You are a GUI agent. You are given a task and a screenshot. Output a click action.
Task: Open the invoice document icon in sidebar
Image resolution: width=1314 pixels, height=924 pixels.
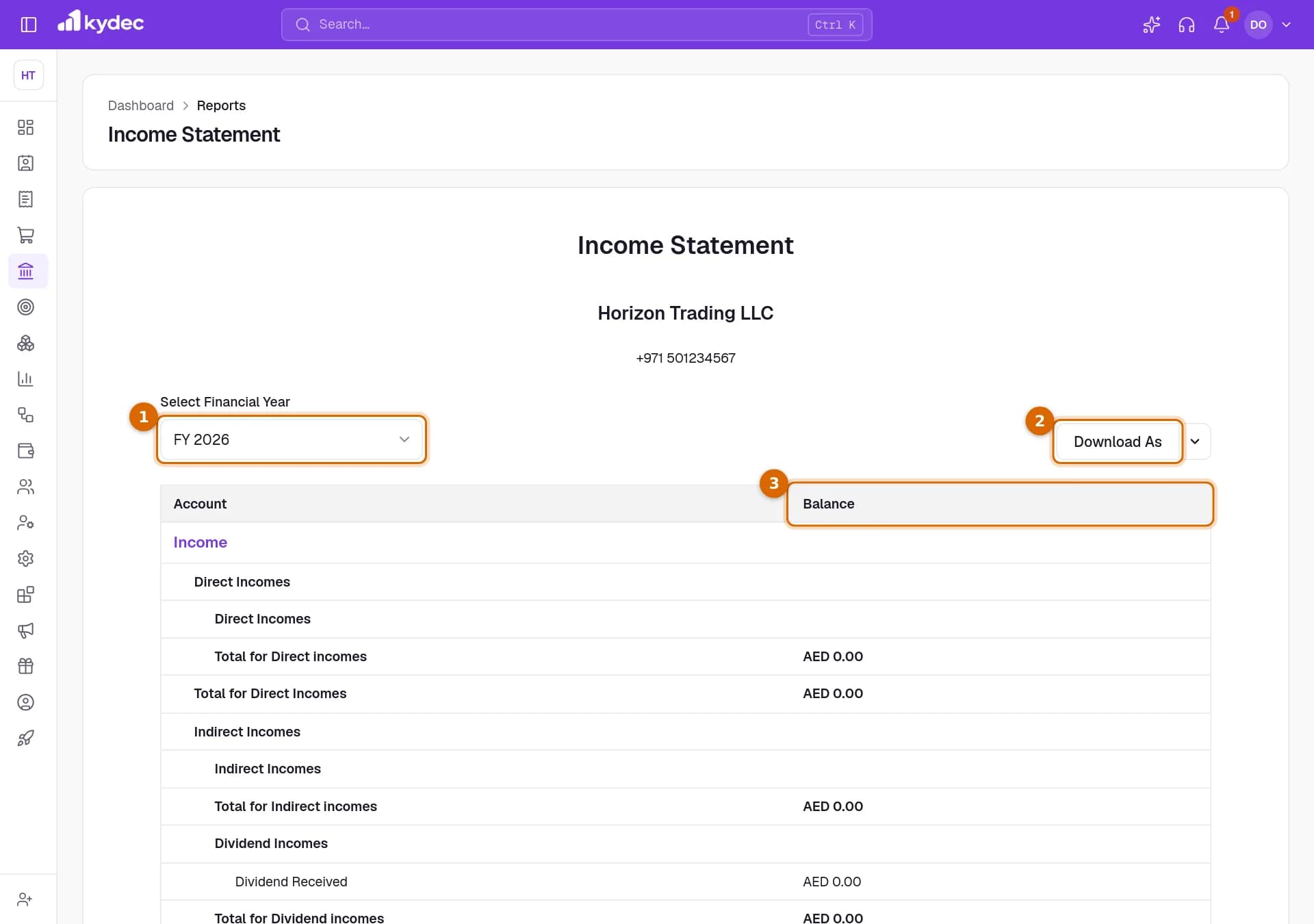click(x=25, y=199)
